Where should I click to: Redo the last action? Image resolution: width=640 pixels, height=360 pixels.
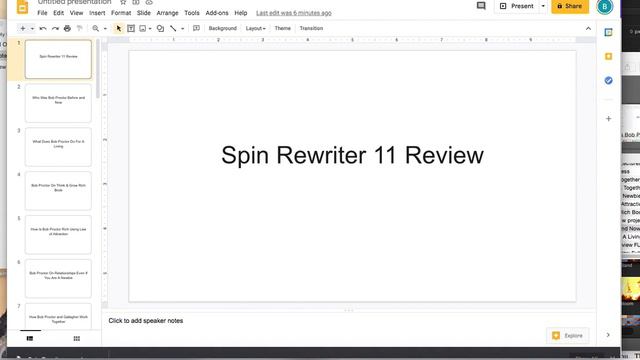[55, 29]
